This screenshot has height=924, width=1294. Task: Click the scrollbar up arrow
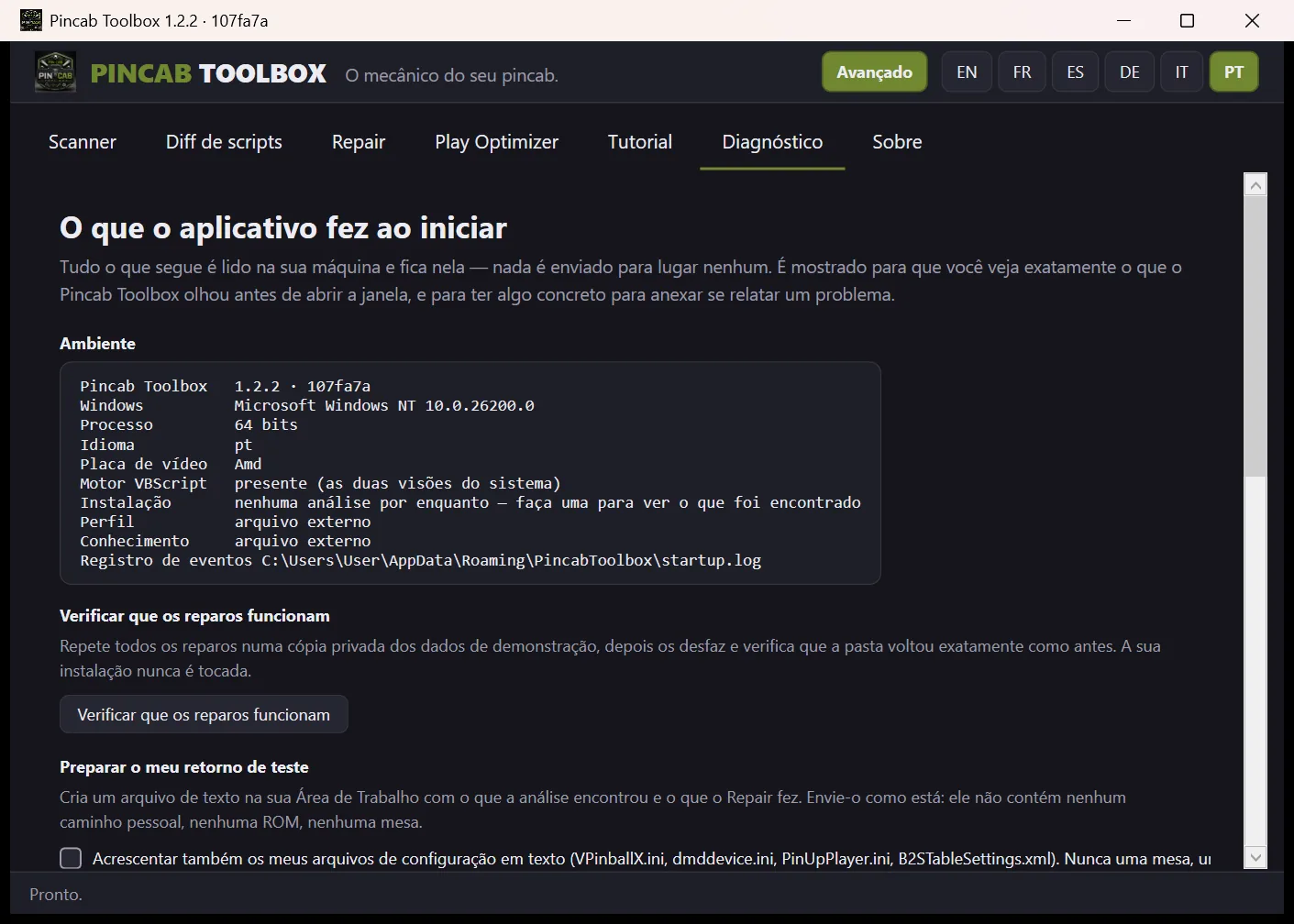click(1255, 184)
